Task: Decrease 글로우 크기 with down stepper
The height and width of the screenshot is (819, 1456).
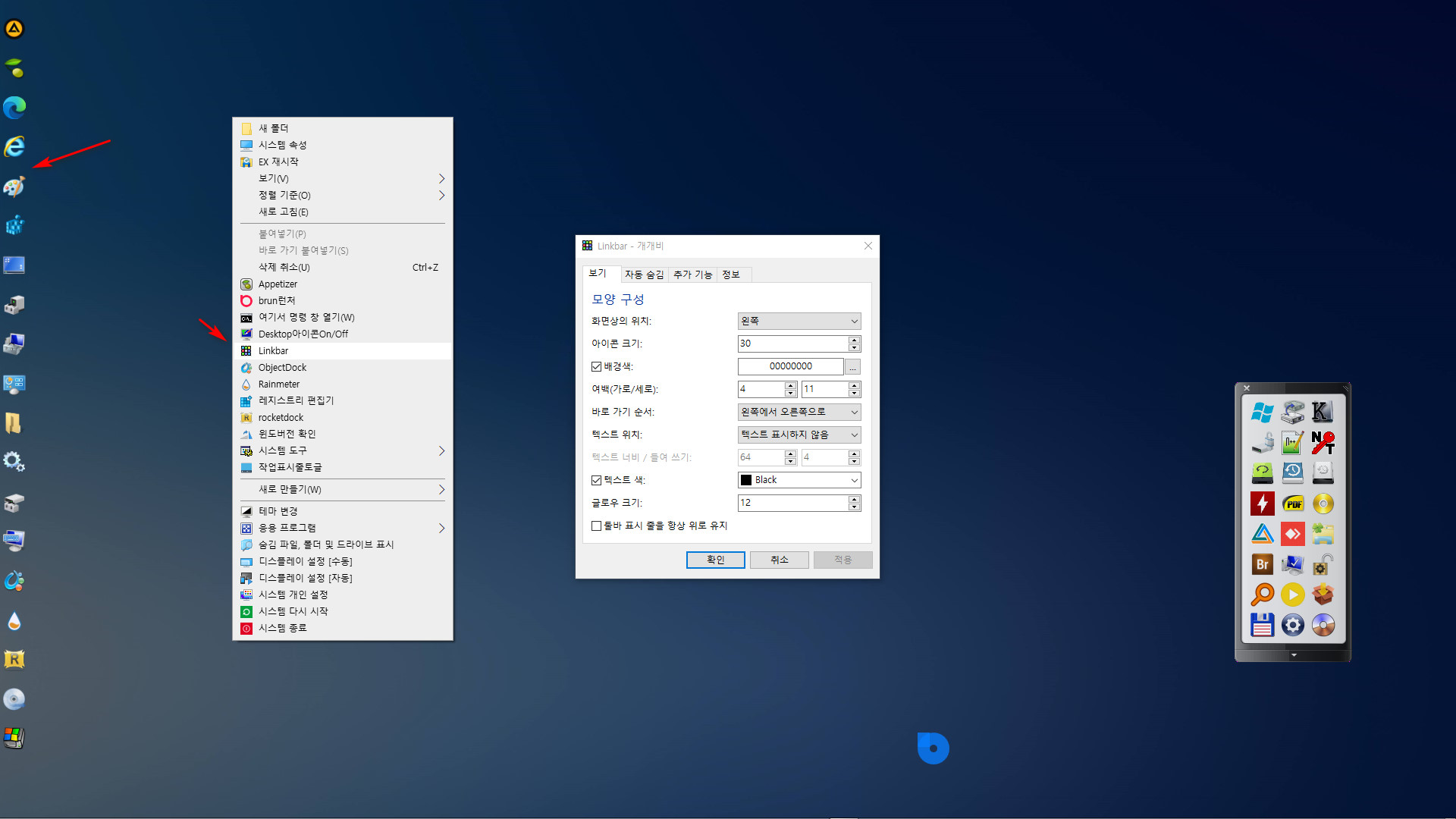Action: point(855,507)
